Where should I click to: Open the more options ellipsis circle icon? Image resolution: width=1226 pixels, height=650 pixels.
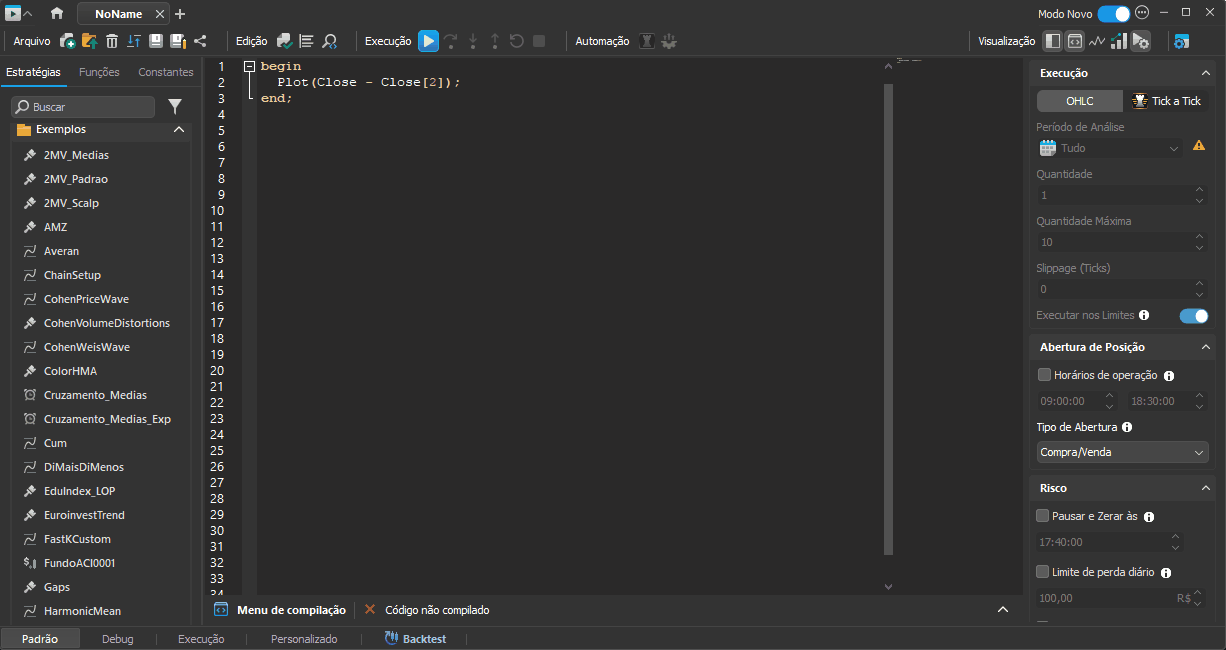coord(1143,13)
